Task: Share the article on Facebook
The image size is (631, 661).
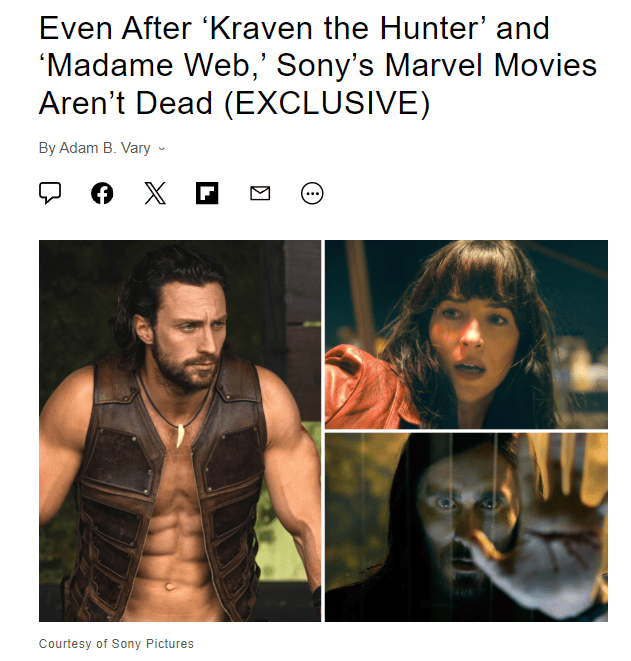Action: pyautogui.click(x=102, y=193)
